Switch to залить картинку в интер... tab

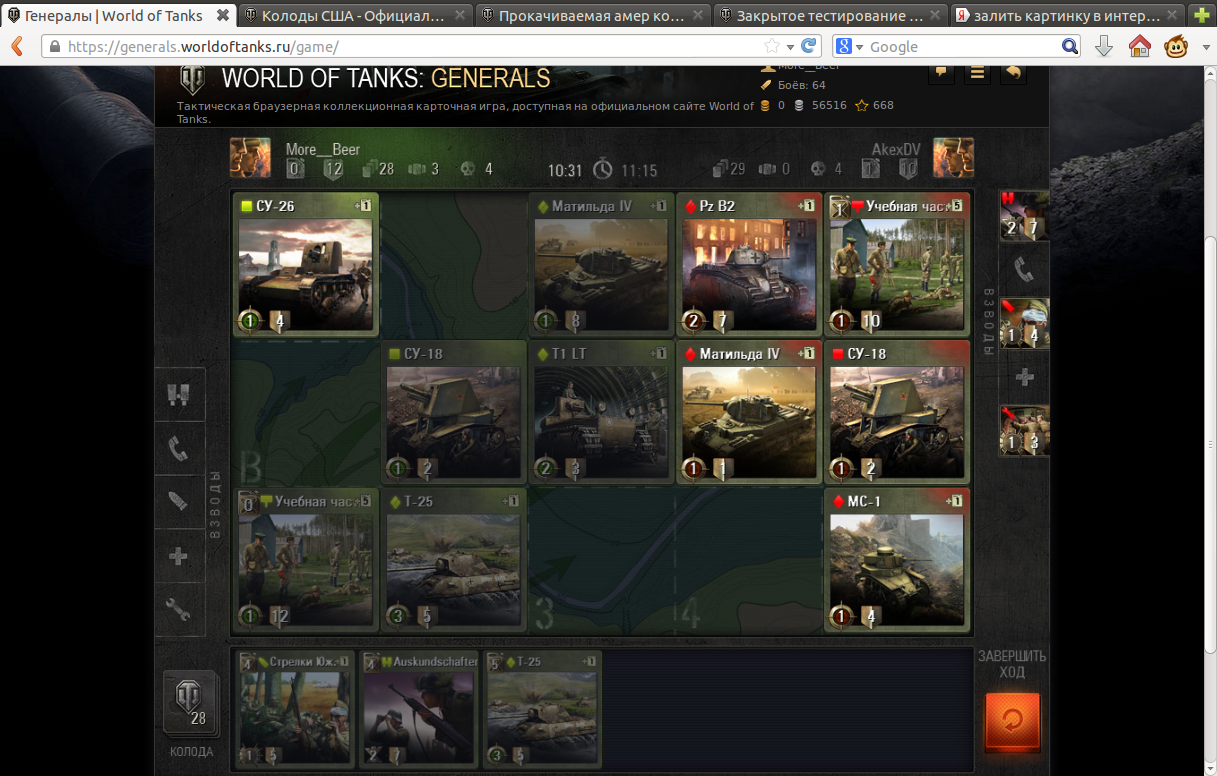point(1067,16)
